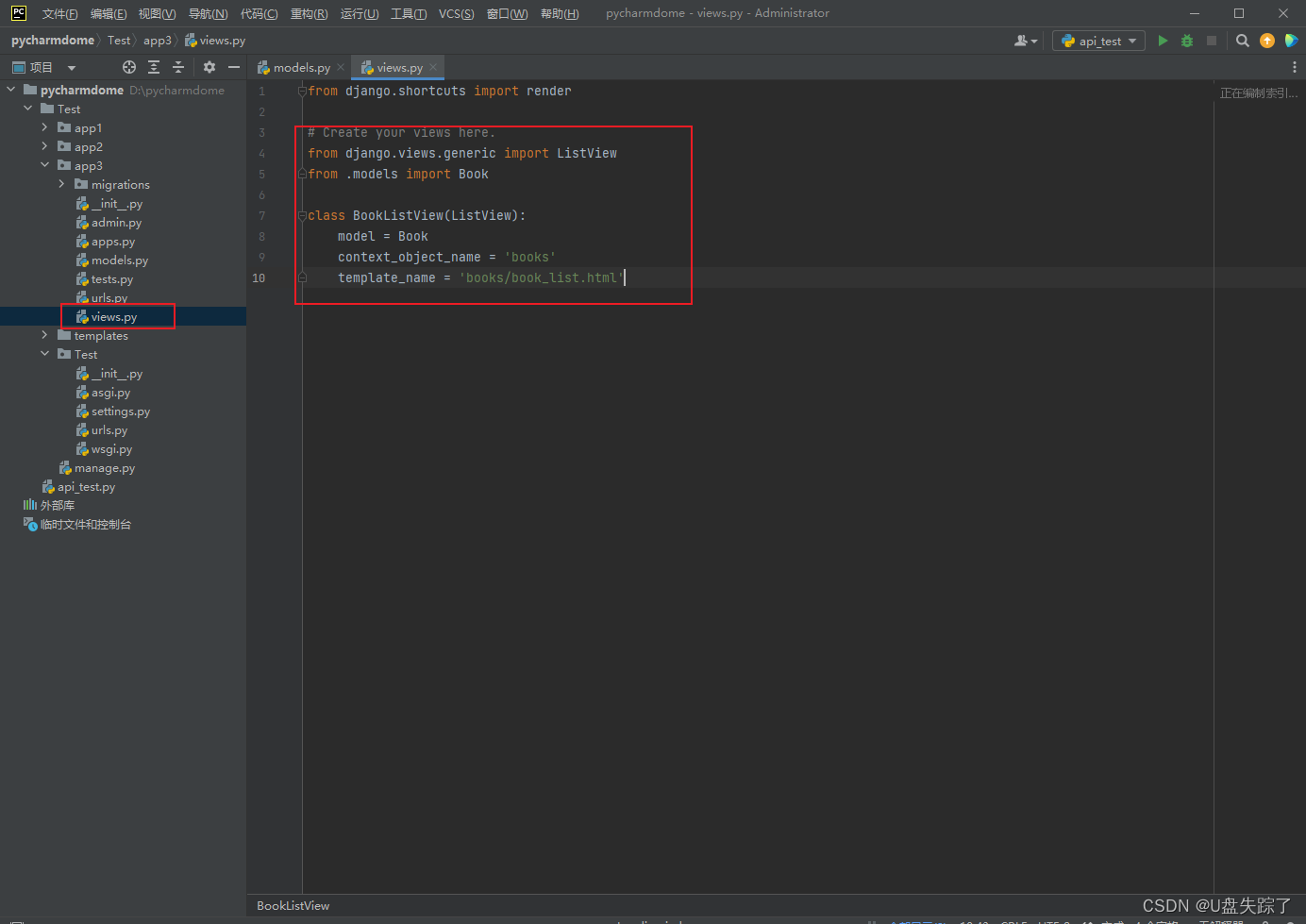Viewport: 1306px width, 924px height.
Task: Click the 正在编制索引 progress indicator
Action: point(1258,92)
